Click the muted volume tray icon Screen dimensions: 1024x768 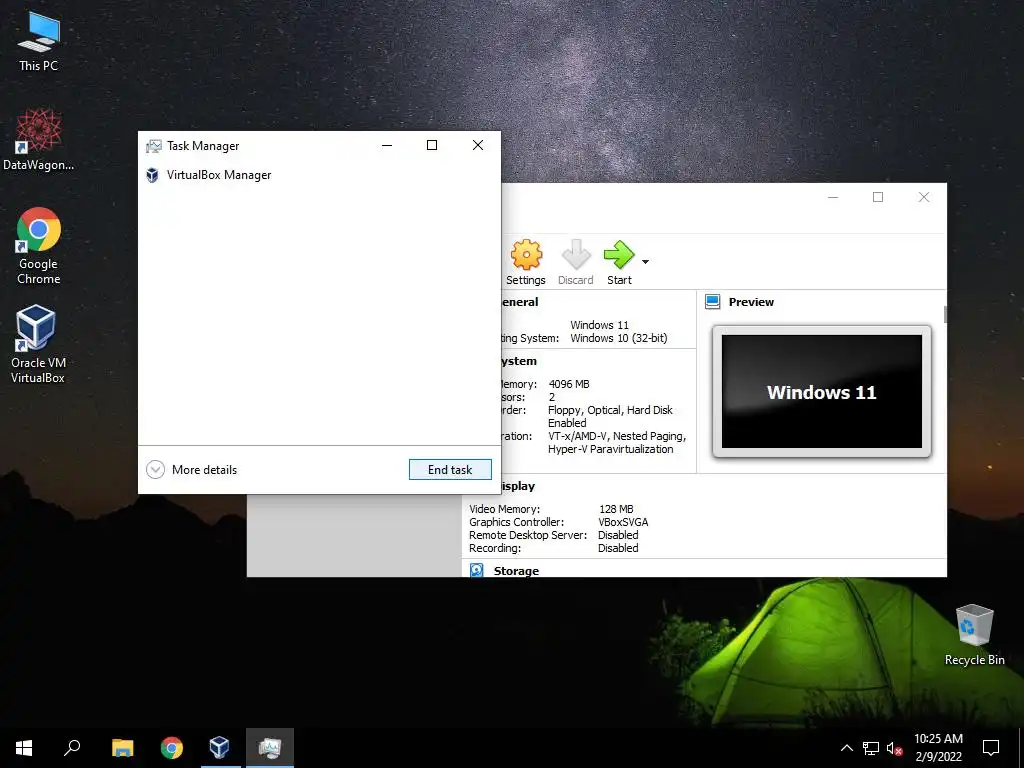pos(895,748)
